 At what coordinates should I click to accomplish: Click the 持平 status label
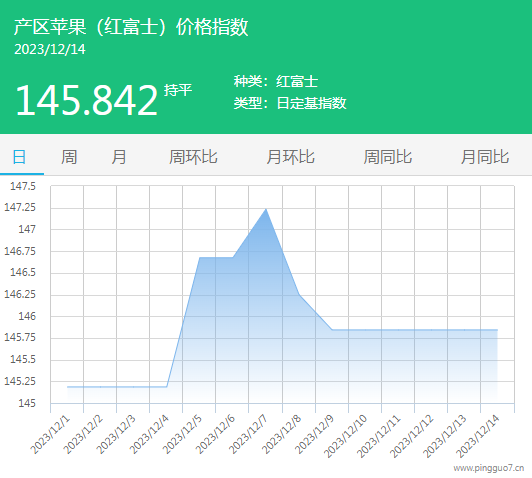coord(178,90)
